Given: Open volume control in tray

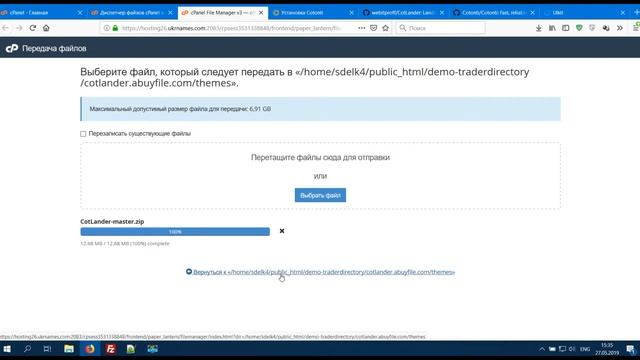Looking at the screenshot, I should coord(572,349).
